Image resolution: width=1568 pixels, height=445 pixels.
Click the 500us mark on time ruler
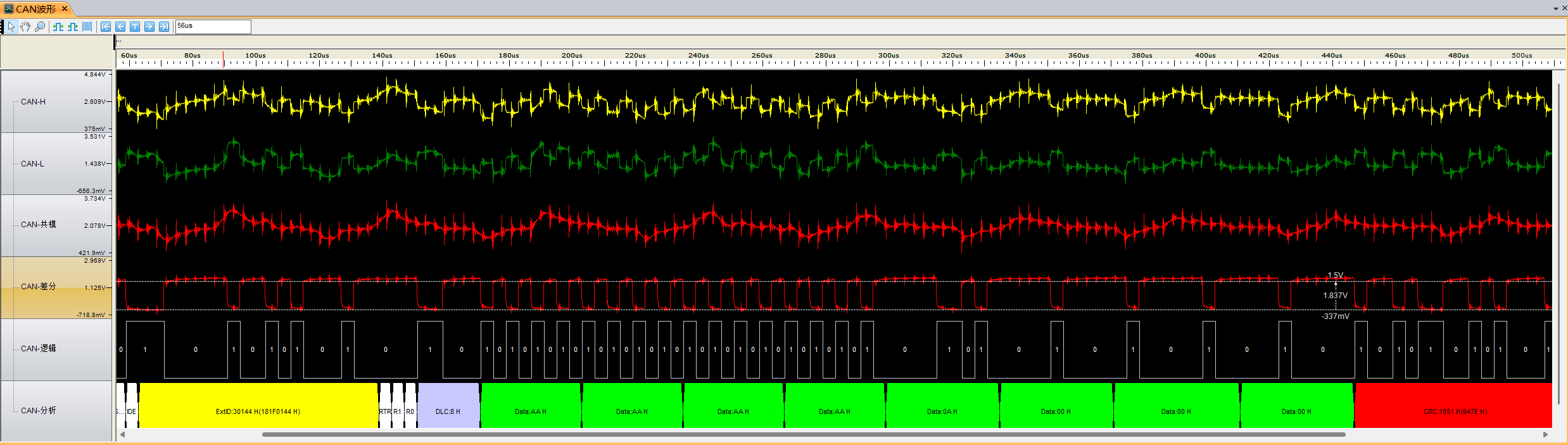[1522, 56]
